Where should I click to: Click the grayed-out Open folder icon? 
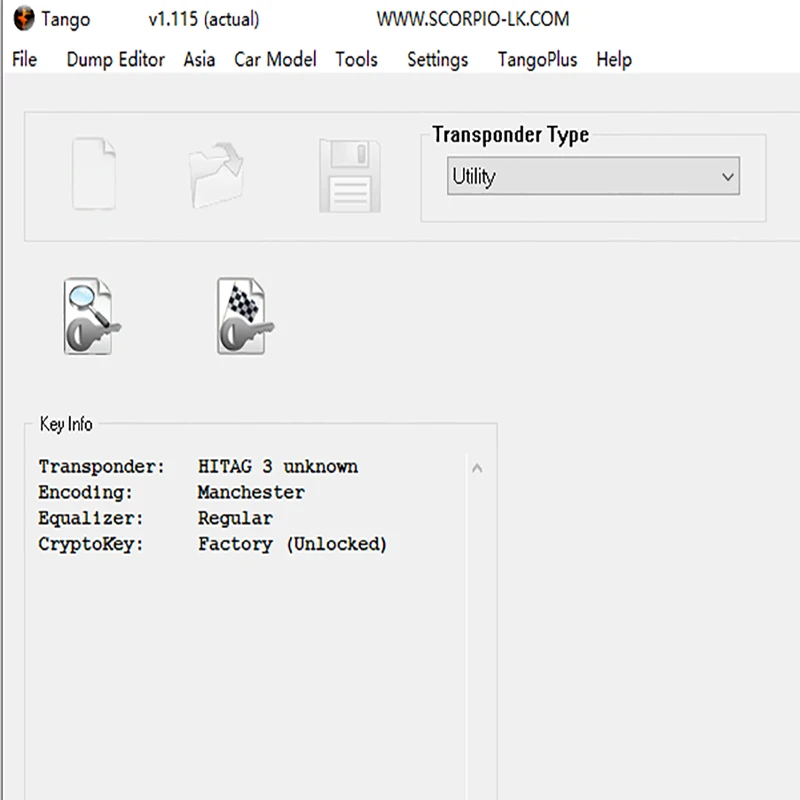point(217,175)
